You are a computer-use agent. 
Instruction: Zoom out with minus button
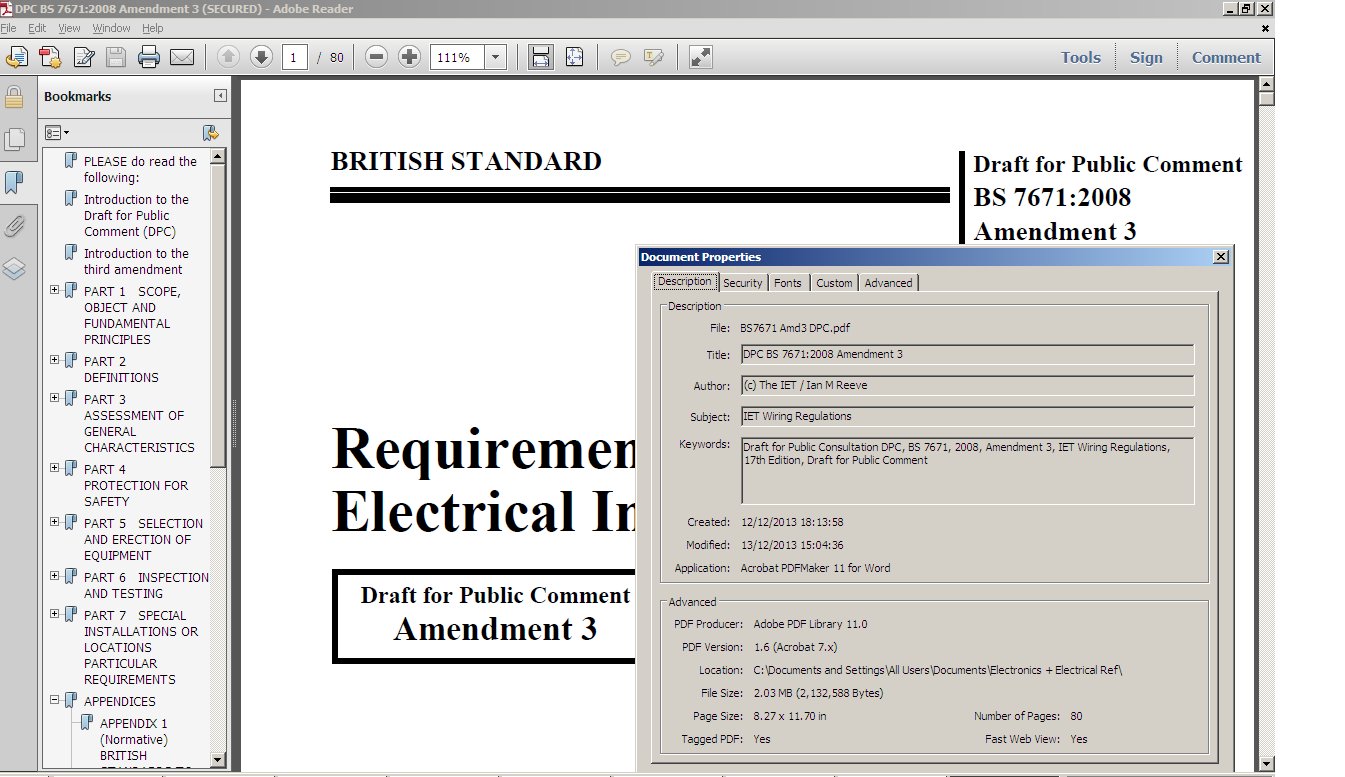(376, 58)
